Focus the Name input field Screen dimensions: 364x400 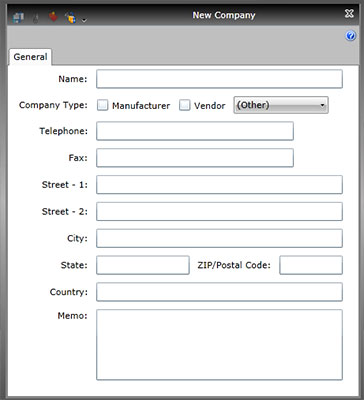pyautogui.click(x=219, y=79)
